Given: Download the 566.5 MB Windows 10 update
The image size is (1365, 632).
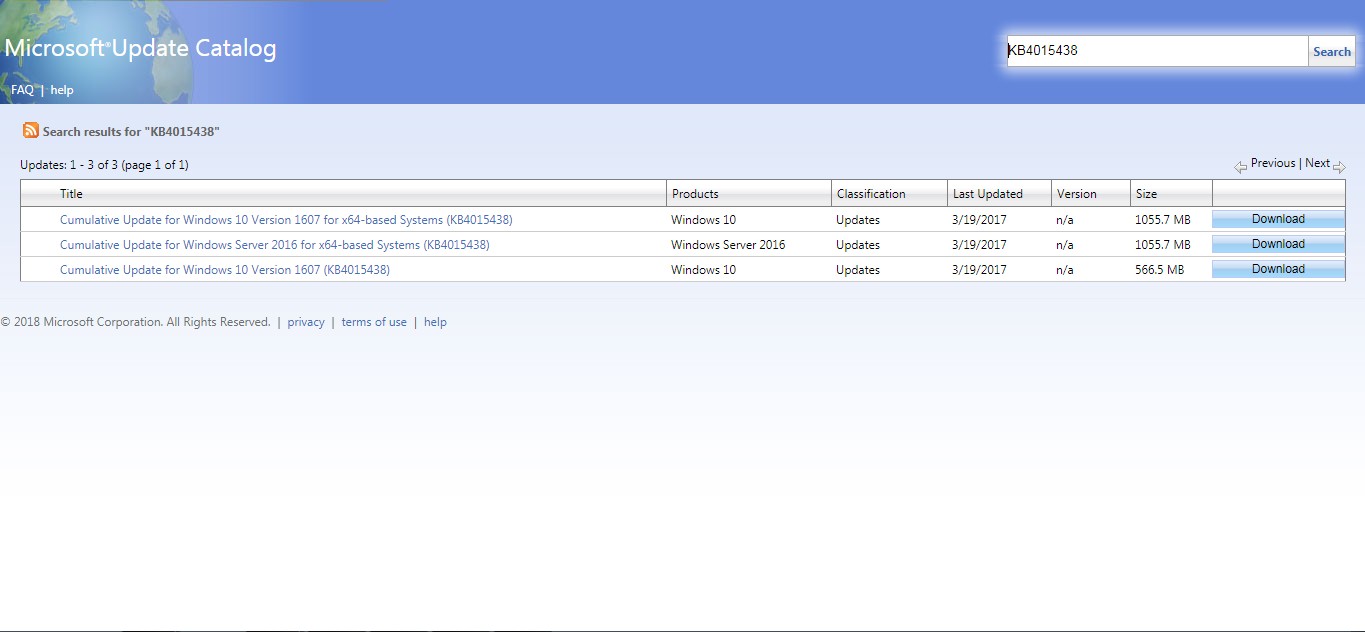Looking at the screenshot, I should click(1278, 269).
